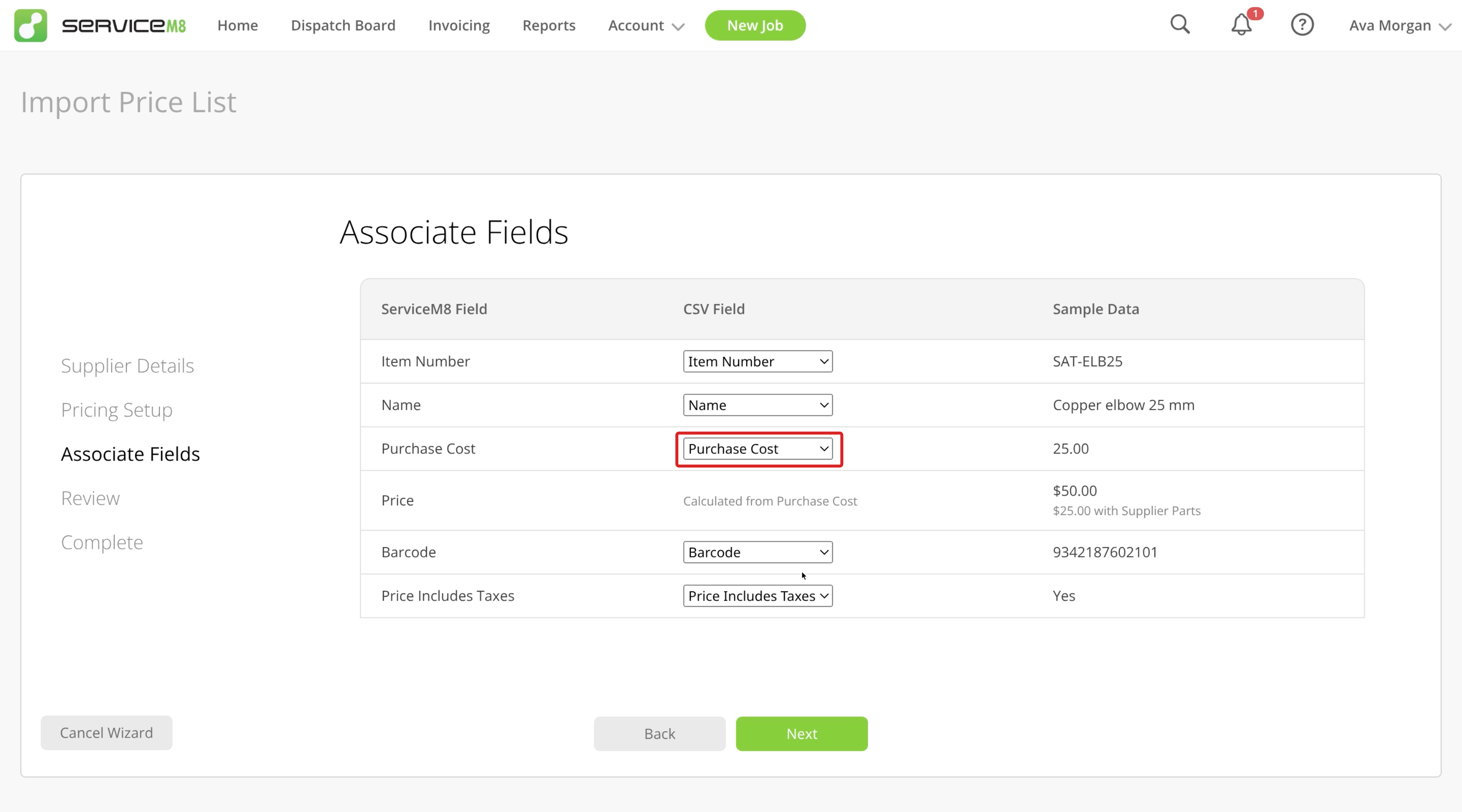Image resolution: width=1462 pixels, height=812 pixels.
Task: Open the Name CSV field dropdown
Action: (758, 405)
